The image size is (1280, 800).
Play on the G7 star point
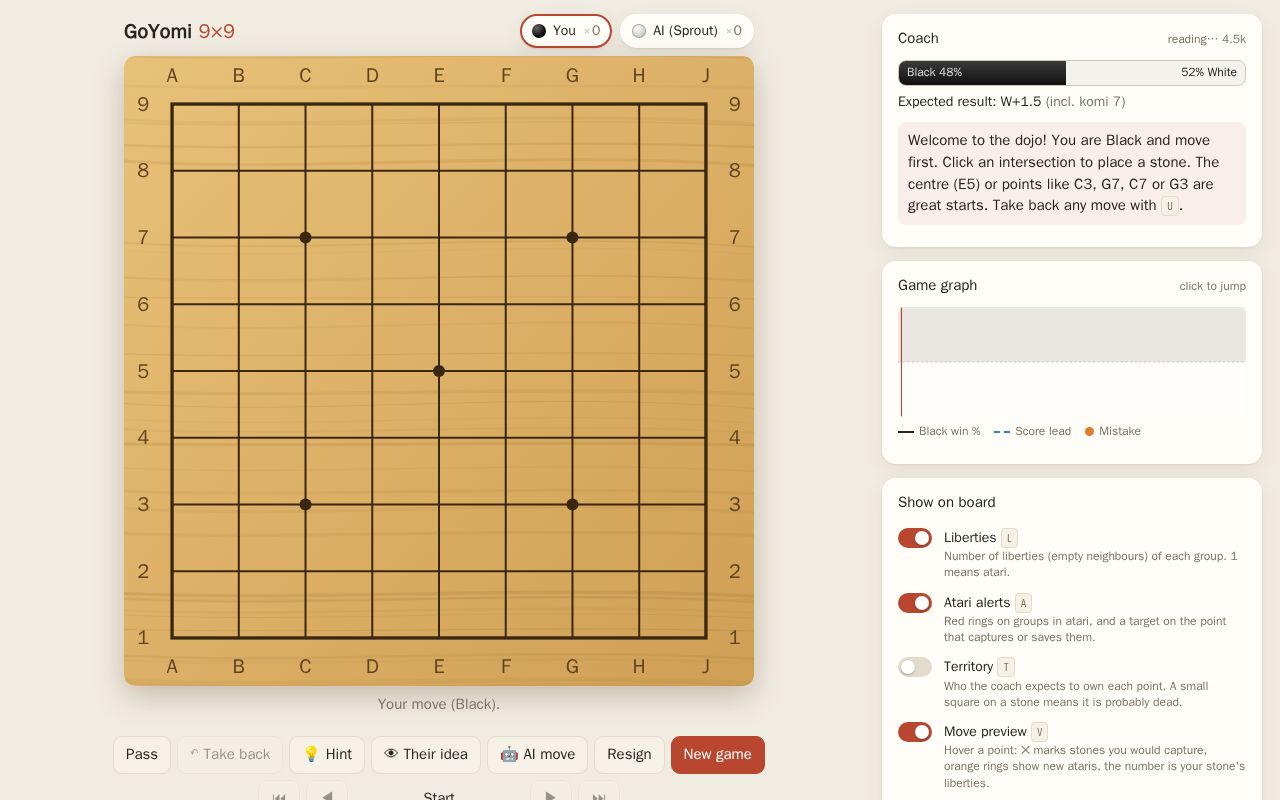pos(572,237)
